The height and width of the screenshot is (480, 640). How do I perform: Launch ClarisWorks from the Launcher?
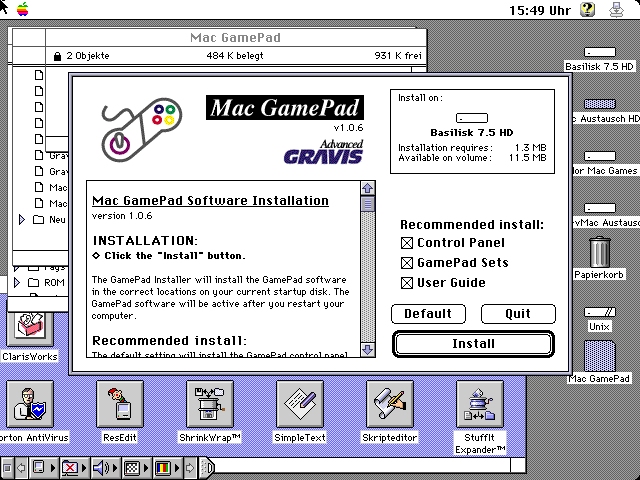pos(30,327)
